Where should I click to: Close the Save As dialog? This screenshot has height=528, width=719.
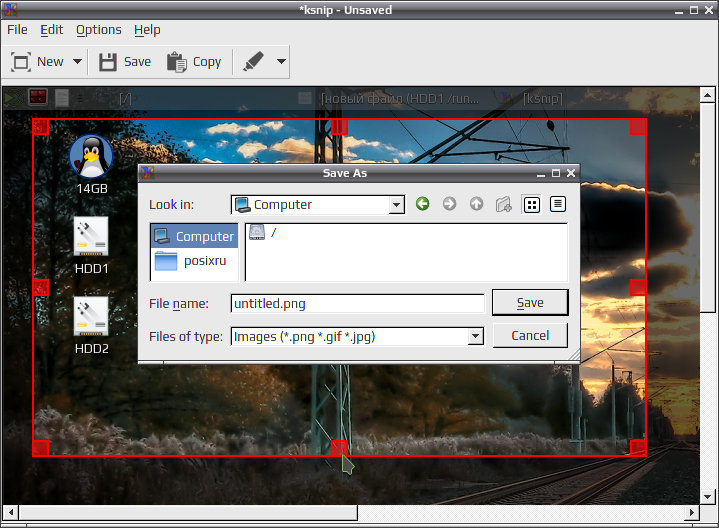[x=571, y=173]
